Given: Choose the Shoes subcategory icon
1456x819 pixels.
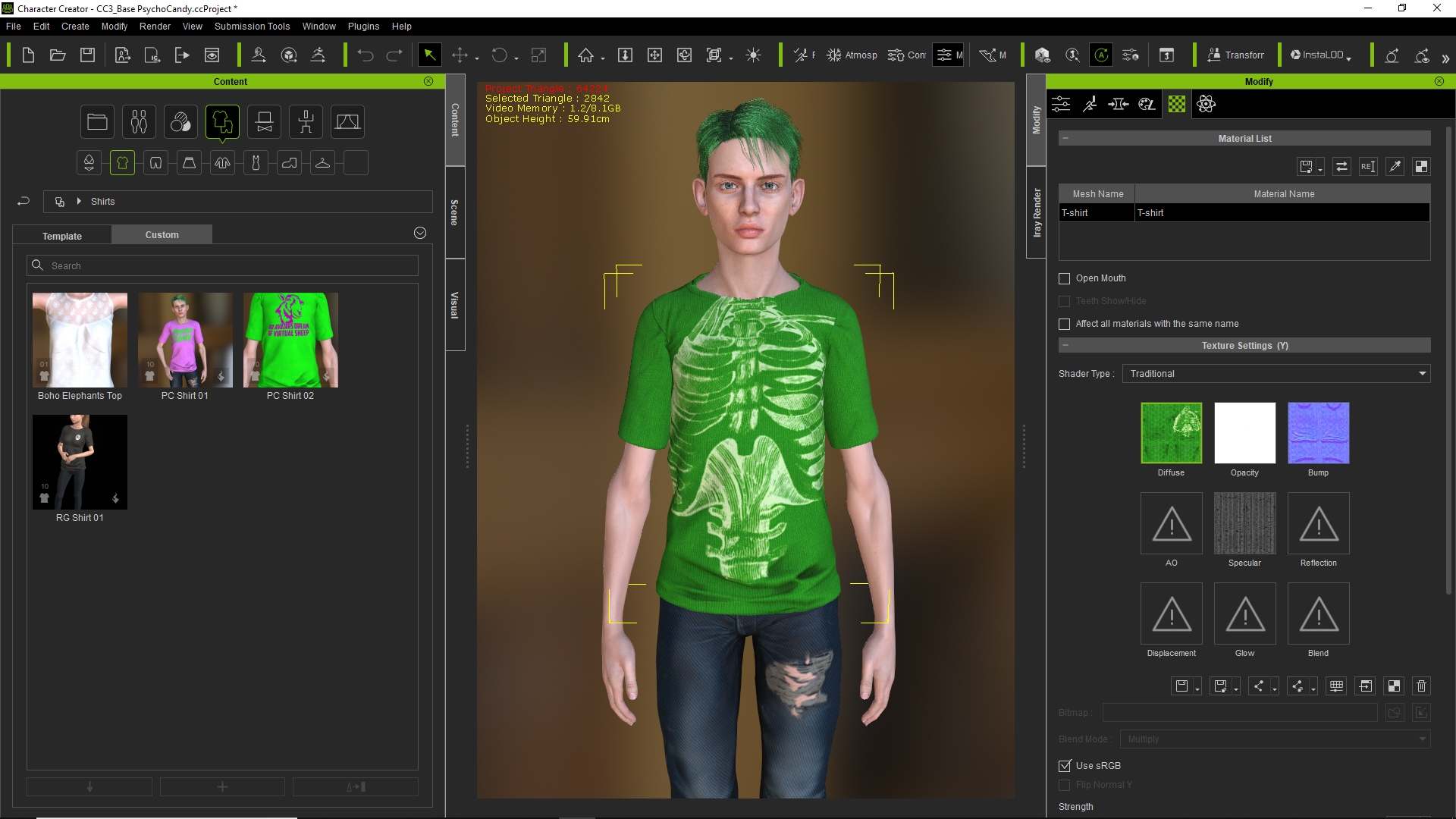Looking at the screenshot, I should [289, 163].
